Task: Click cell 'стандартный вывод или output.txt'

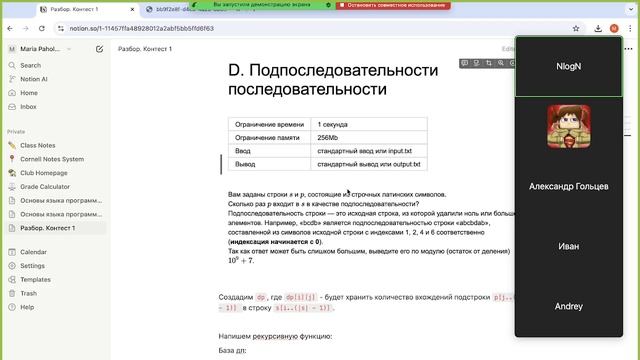Action: click(x=369, y=164)
